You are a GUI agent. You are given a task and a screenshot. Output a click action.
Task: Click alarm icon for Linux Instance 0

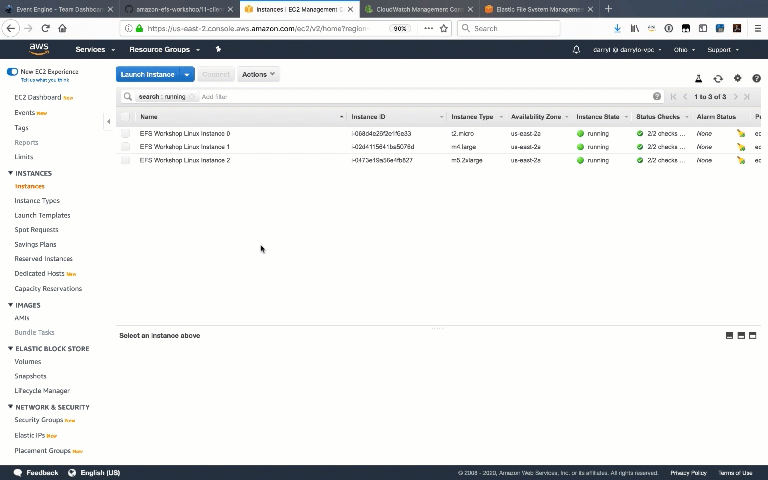741,133
